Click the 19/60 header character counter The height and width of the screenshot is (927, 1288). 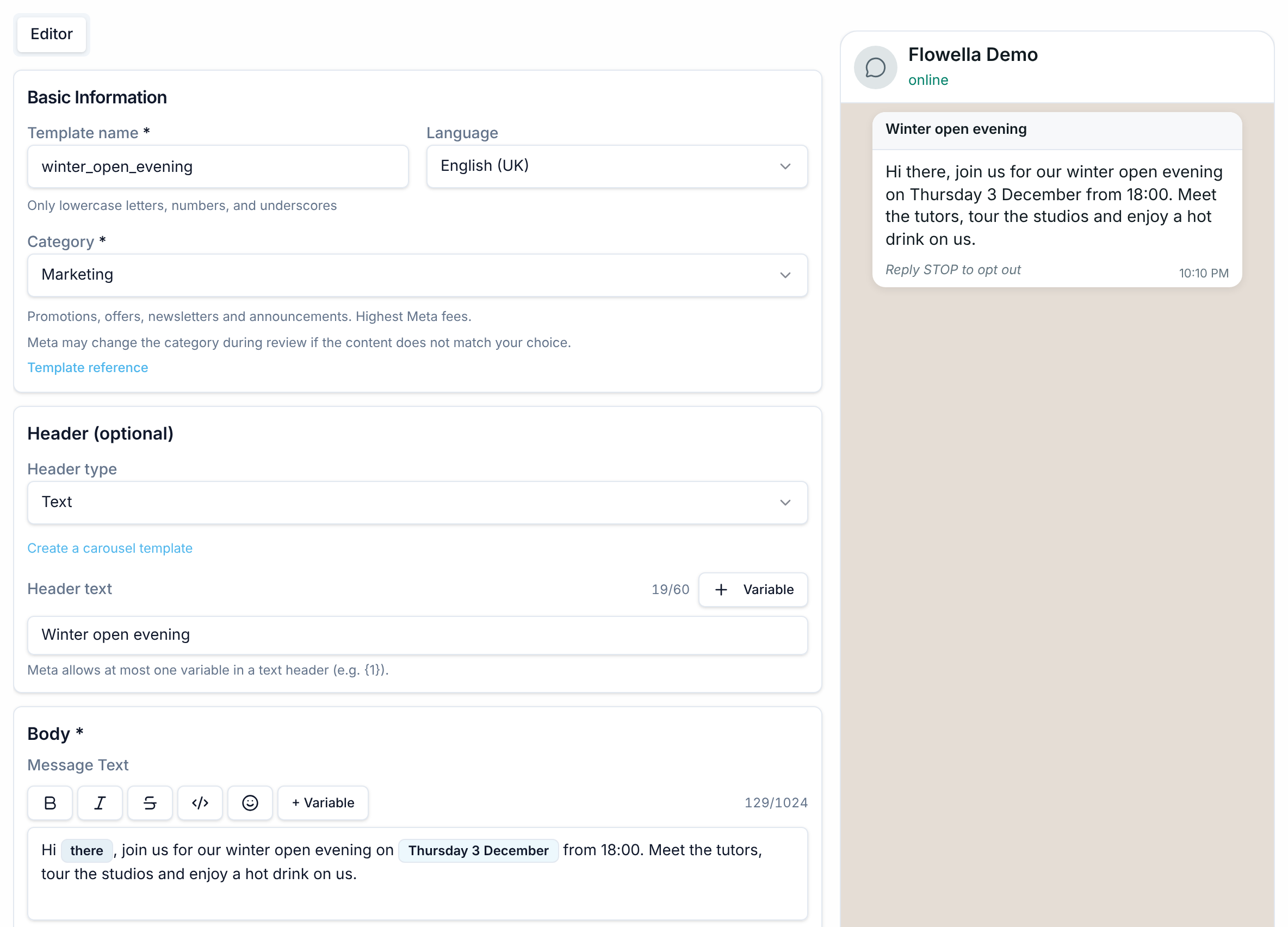click(670, 590)
